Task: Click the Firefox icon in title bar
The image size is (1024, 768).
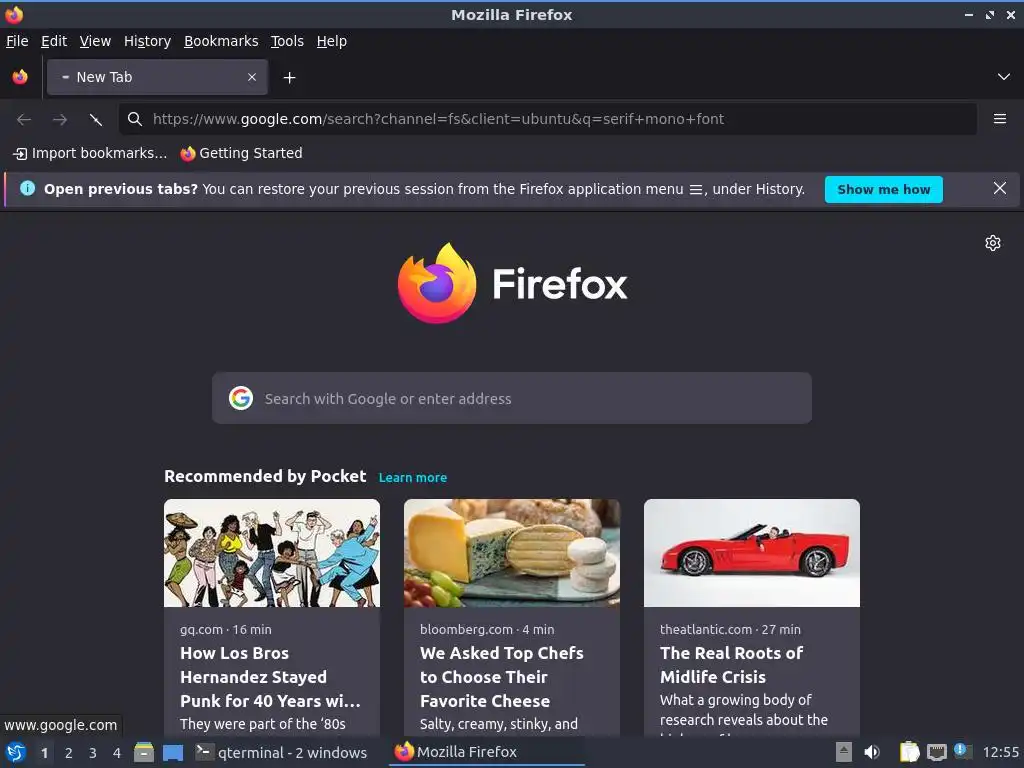Action: point(14,14)
